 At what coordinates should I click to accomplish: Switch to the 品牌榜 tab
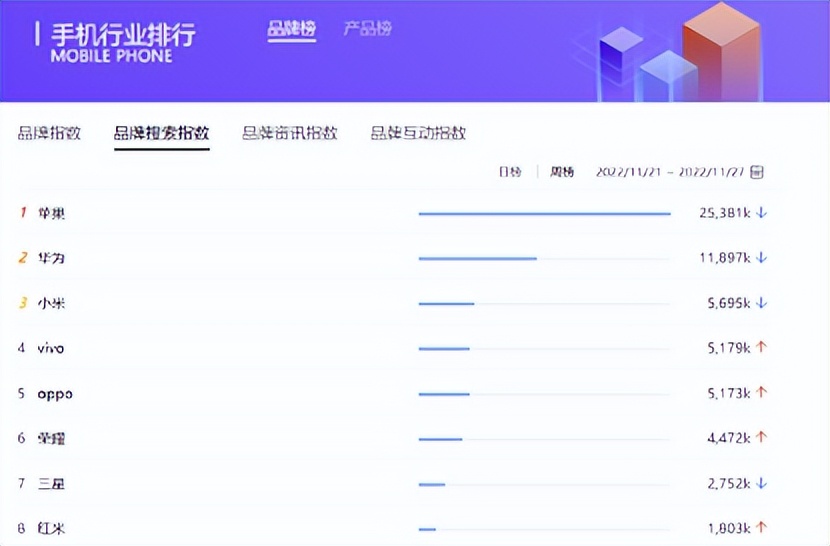click(292, 29)
